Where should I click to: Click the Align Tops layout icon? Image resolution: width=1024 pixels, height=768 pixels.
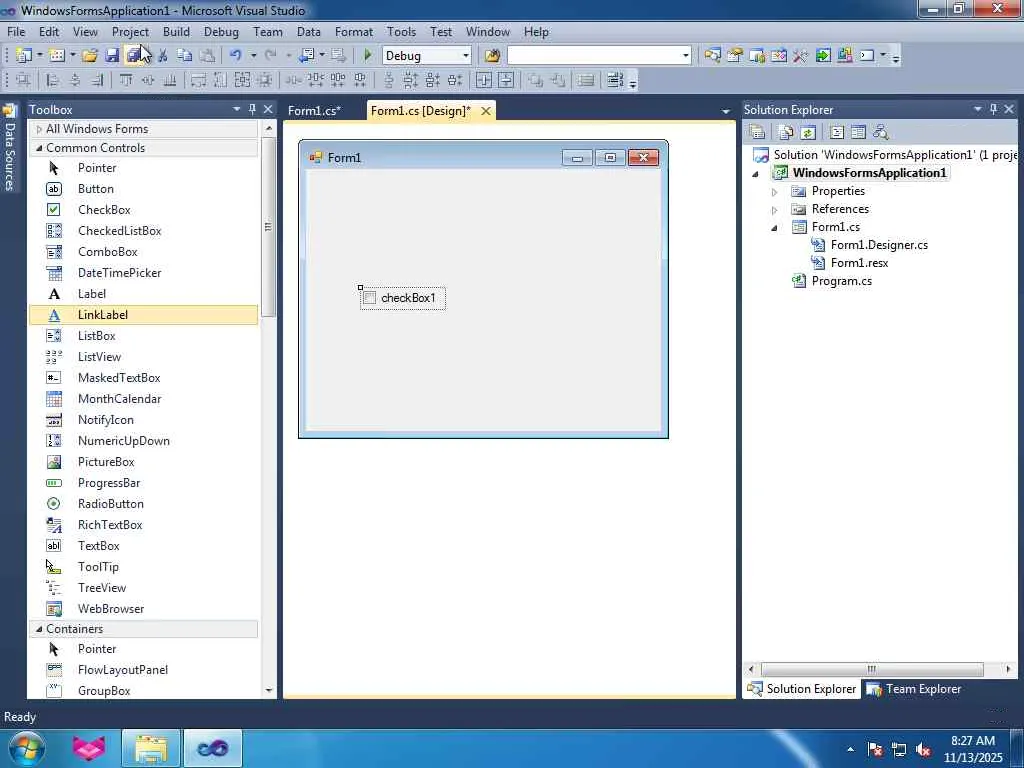(x=125, y=80)
